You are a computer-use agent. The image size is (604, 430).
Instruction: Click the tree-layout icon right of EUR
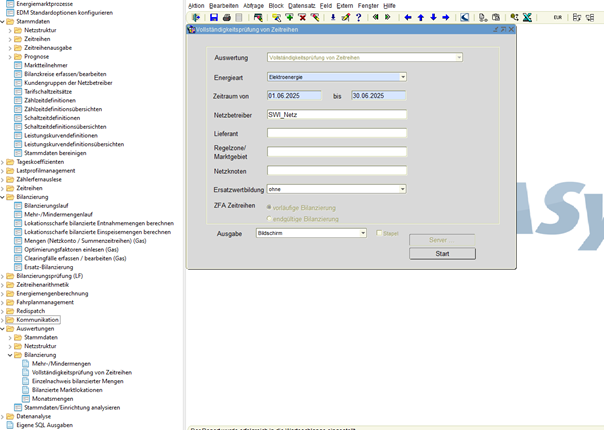pyautogui.click(x=577, y=17)
